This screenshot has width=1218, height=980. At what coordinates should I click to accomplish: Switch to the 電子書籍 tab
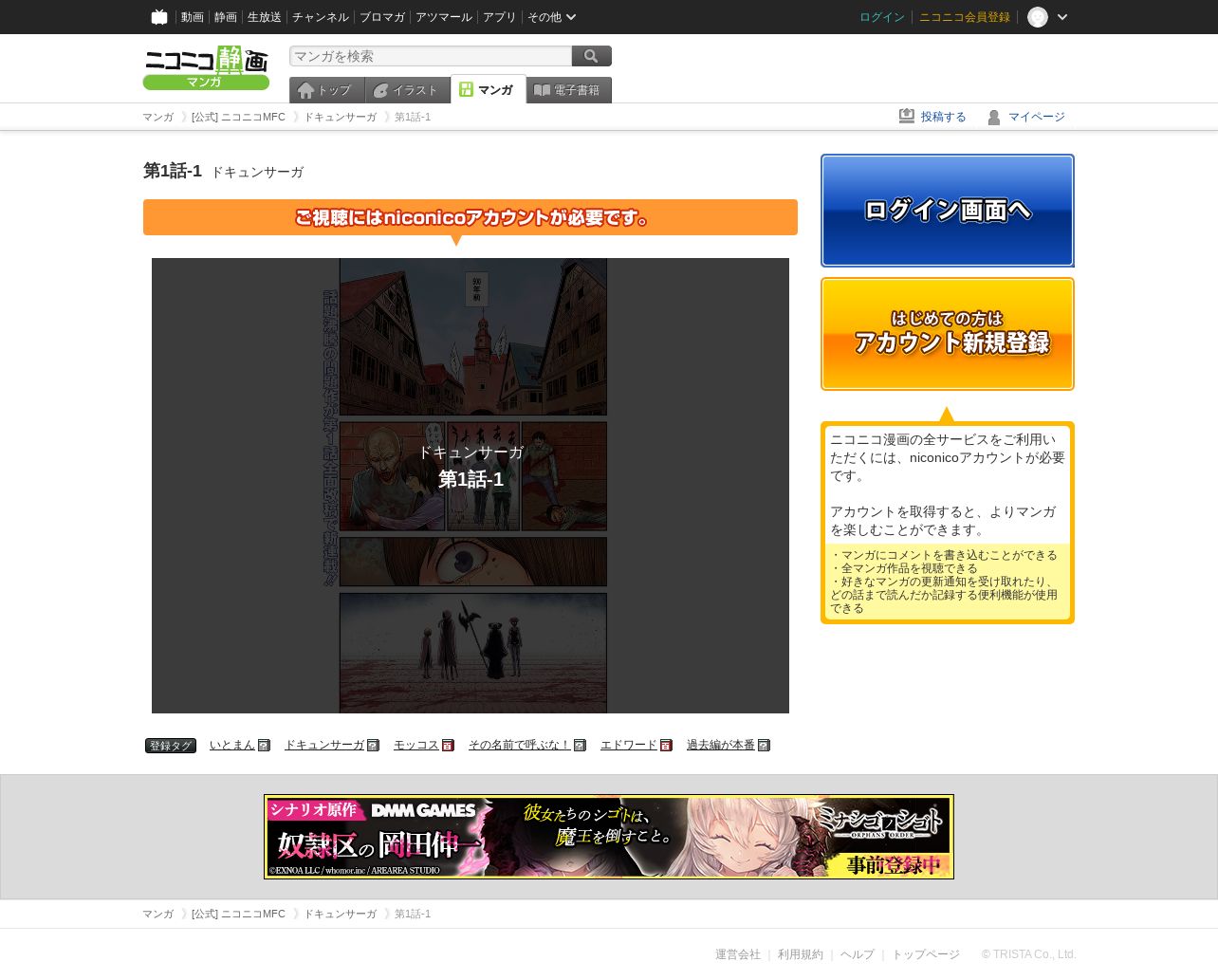click(x=569, y=90)
